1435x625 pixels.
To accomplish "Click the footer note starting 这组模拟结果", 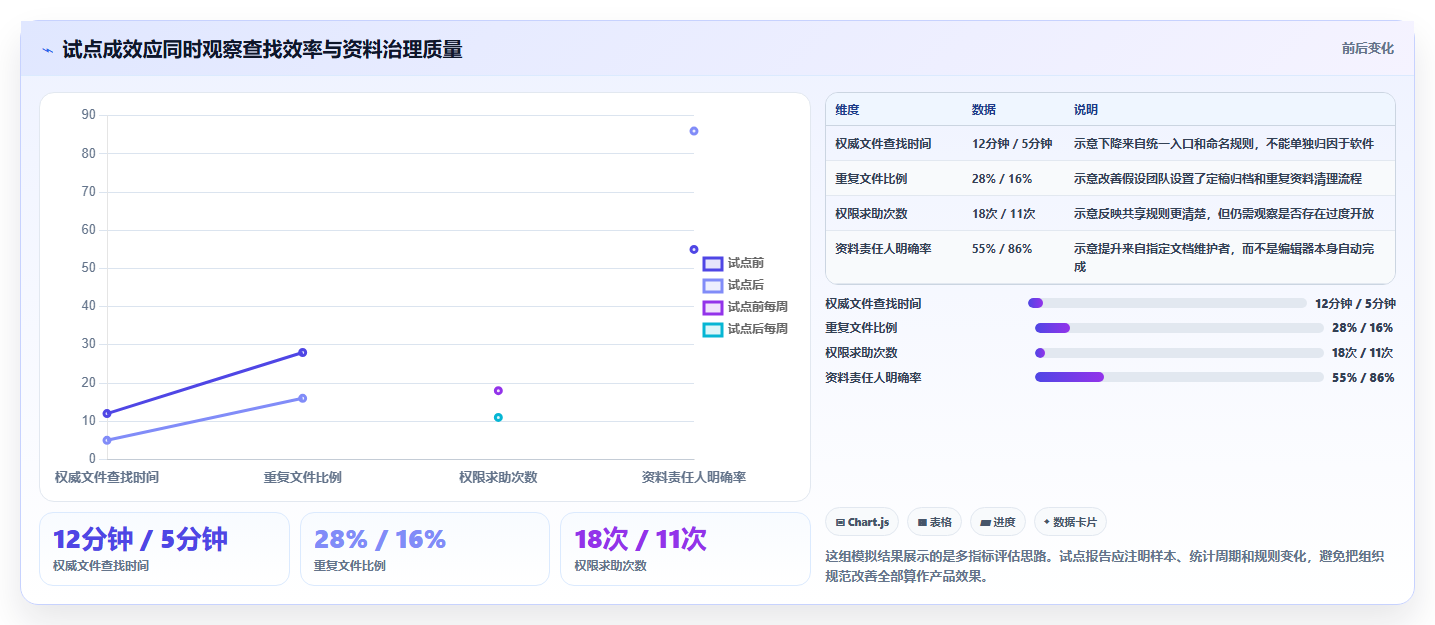I will [1105, 566].
